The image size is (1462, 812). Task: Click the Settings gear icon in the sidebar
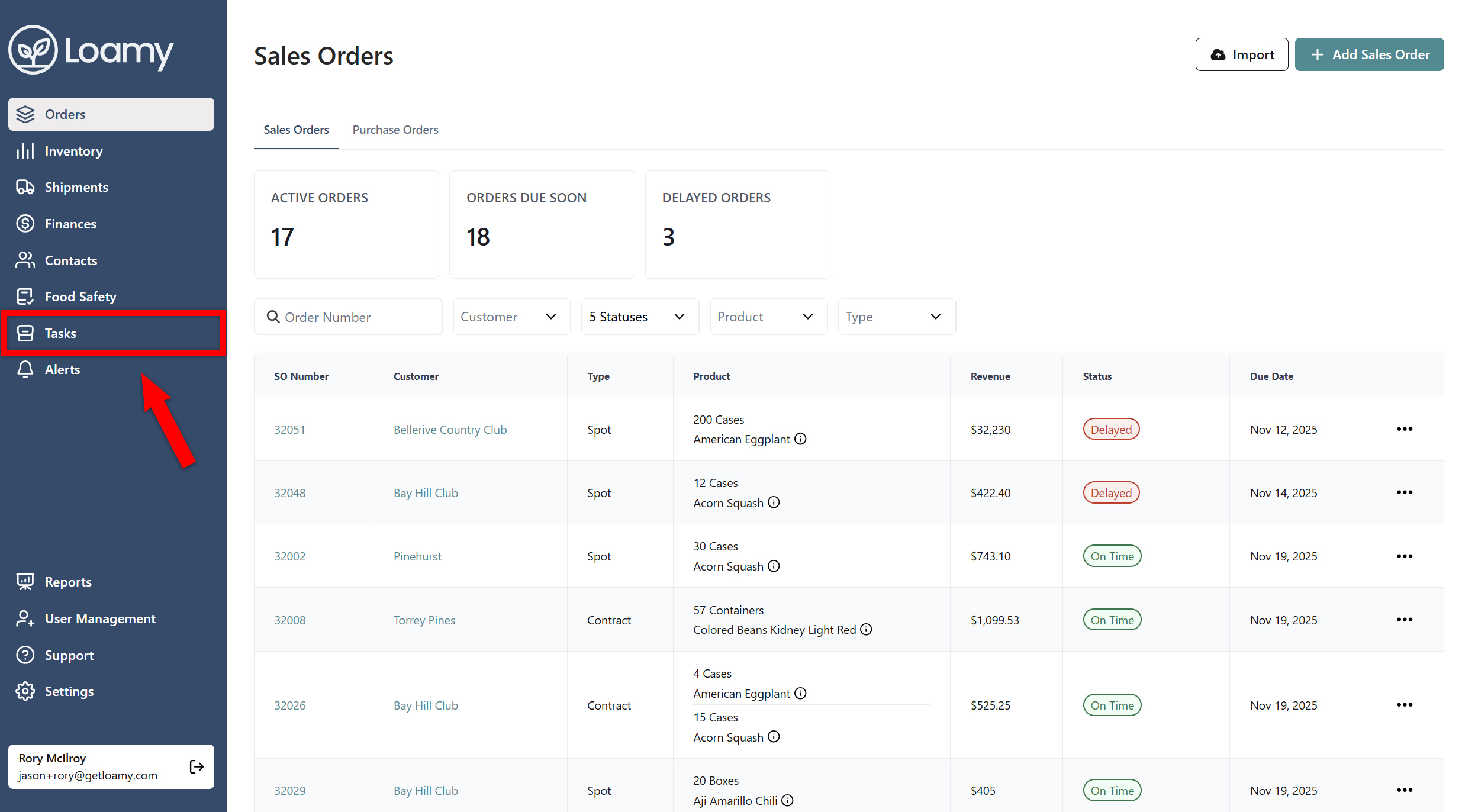click(25, 691)
